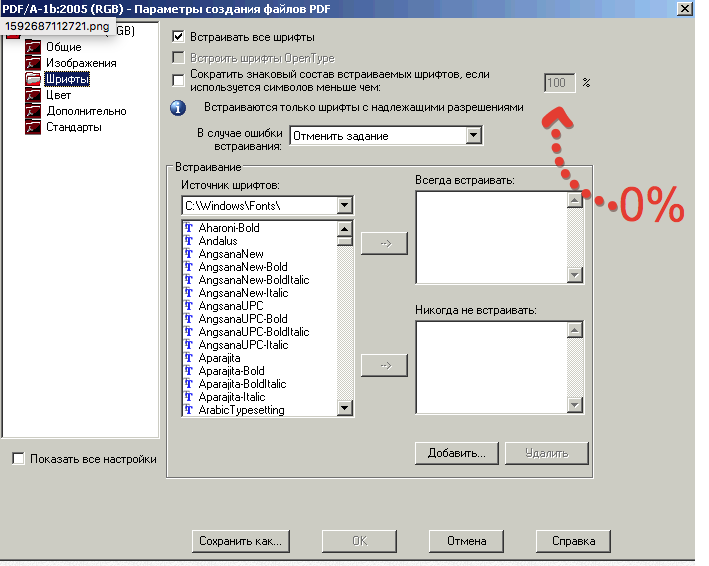709x566 pixels.
Task: Select AngsanaNew-Italic font entry
Action: point(243,293)
